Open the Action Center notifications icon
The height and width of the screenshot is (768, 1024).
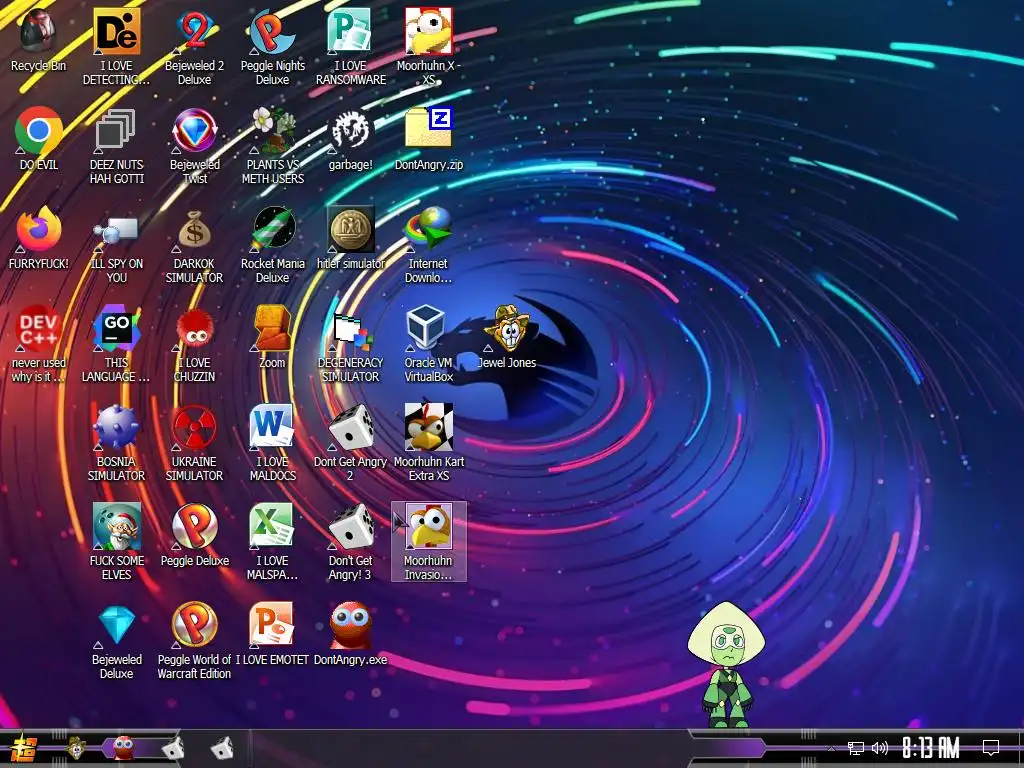pos(991,748)
